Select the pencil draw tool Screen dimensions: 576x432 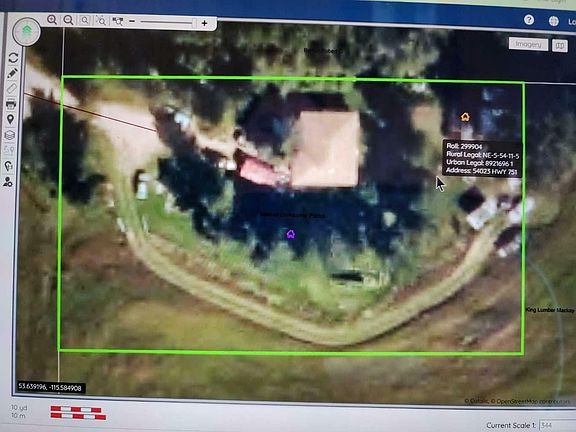tap(12, 73)
